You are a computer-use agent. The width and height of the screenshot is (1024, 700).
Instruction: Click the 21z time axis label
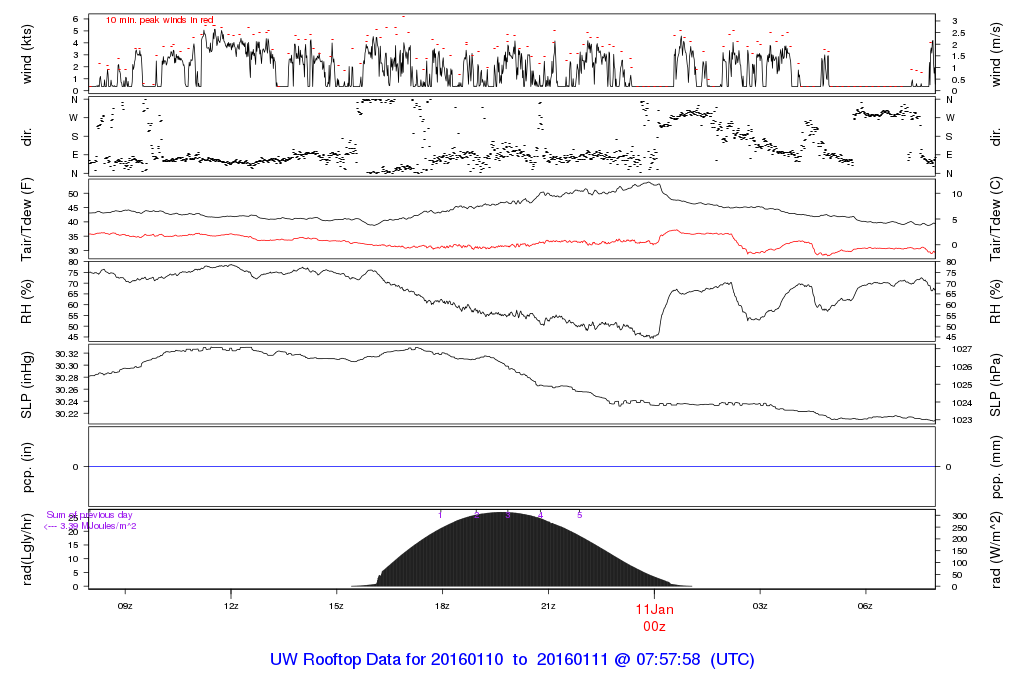click(548, 606)
